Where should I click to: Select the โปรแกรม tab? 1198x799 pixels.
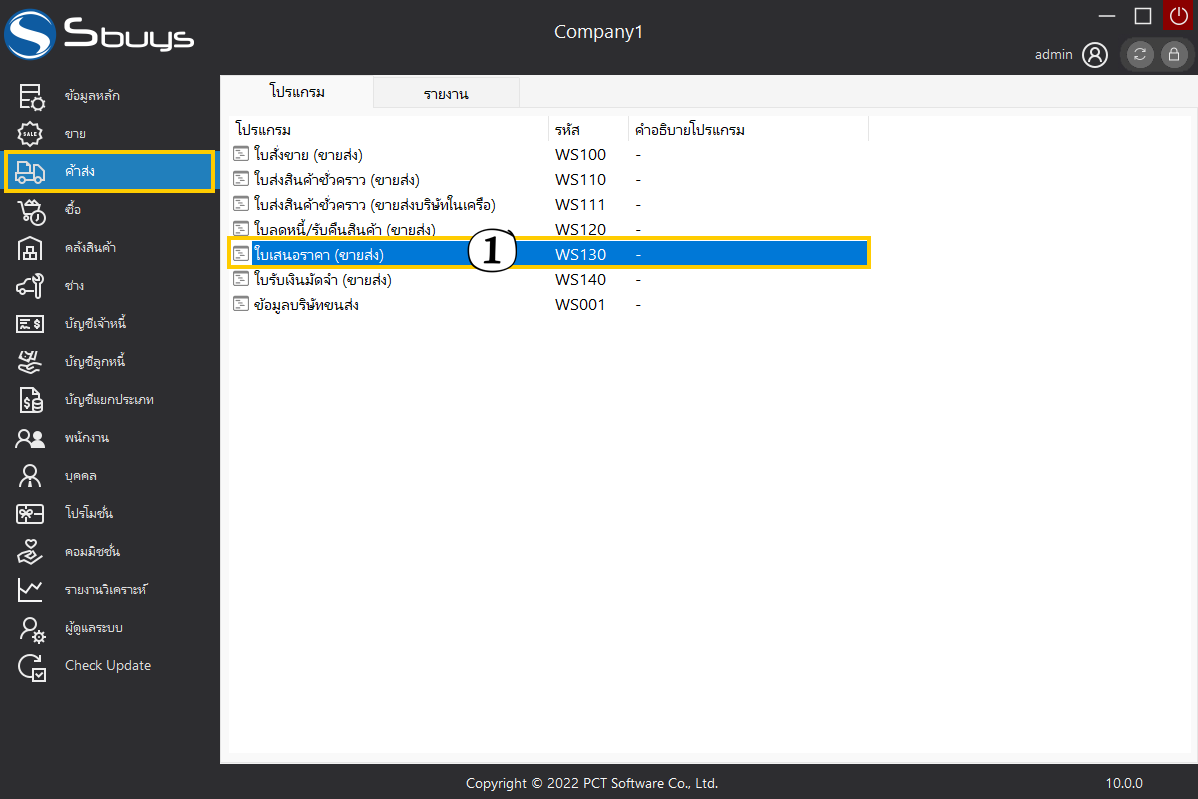(297, 92)
